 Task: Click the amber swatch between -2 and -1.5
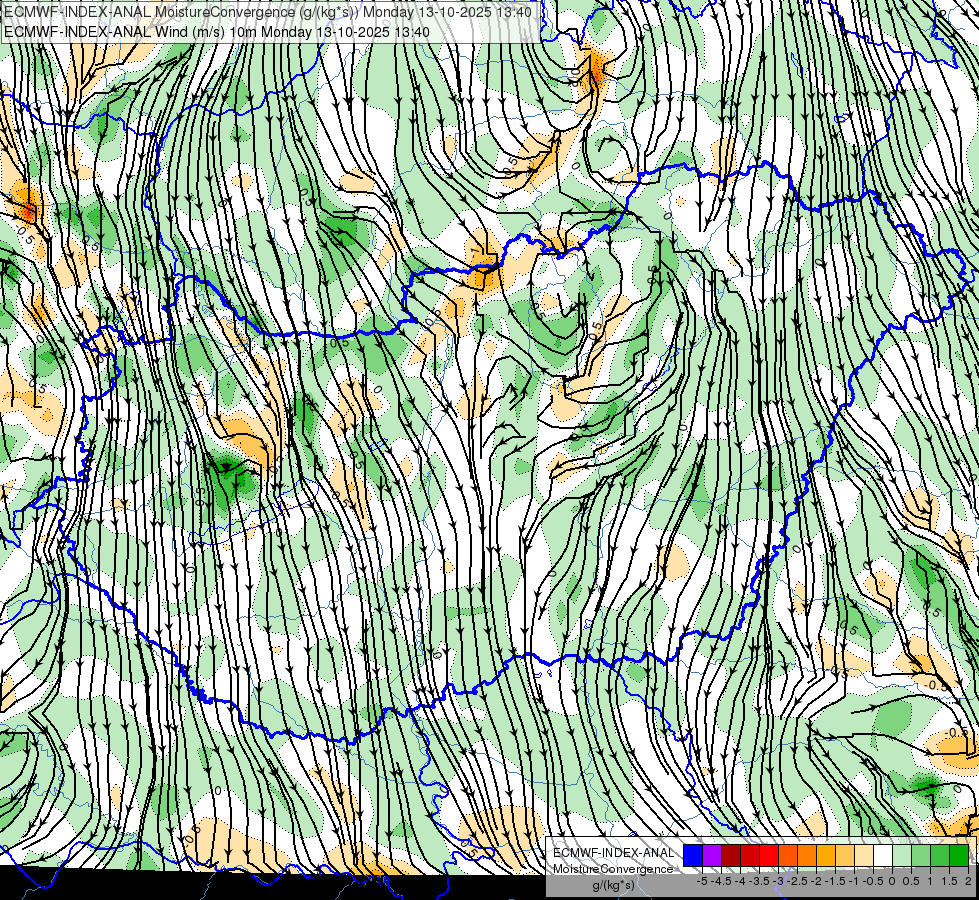coord(826,855)
